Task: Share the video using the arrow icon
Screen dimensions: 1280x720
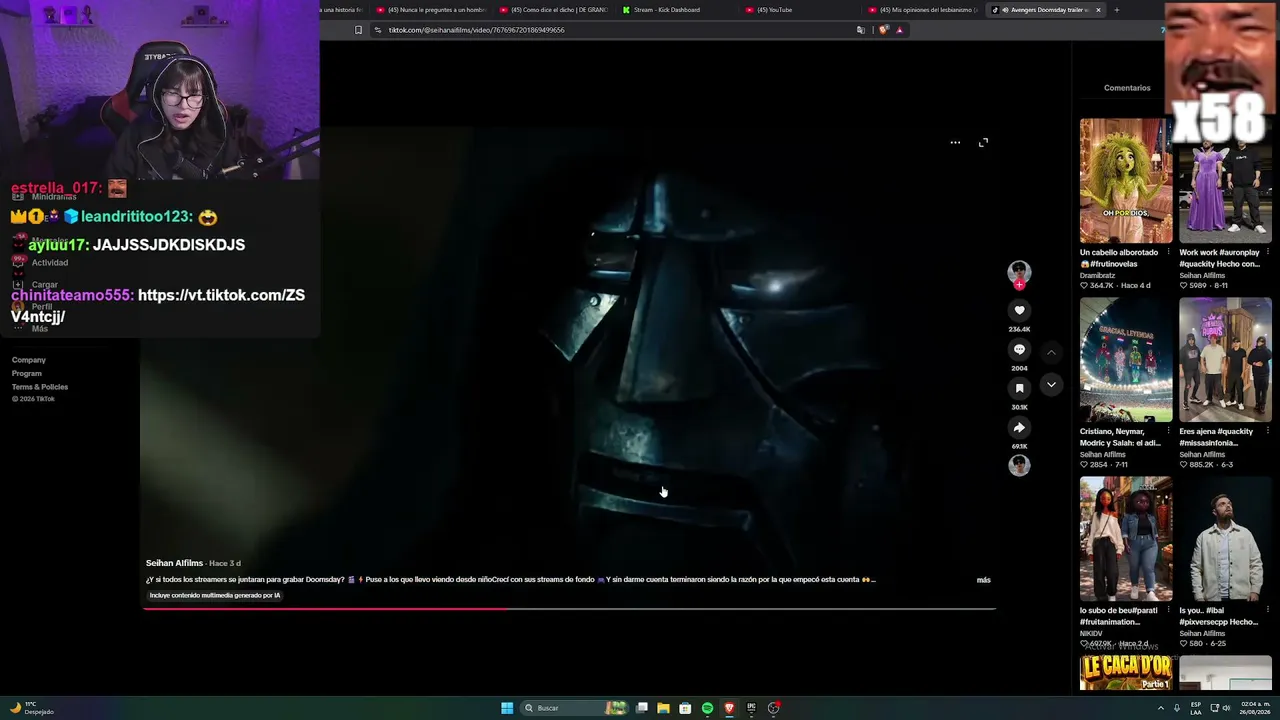Action: (1019, 427)
